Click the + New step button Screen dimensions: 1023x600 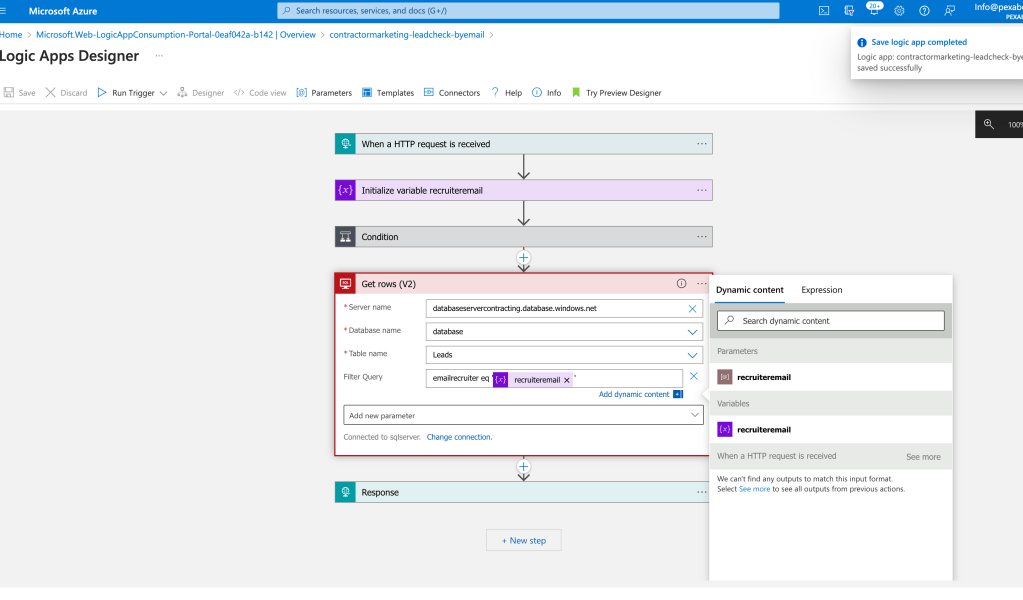523,541
